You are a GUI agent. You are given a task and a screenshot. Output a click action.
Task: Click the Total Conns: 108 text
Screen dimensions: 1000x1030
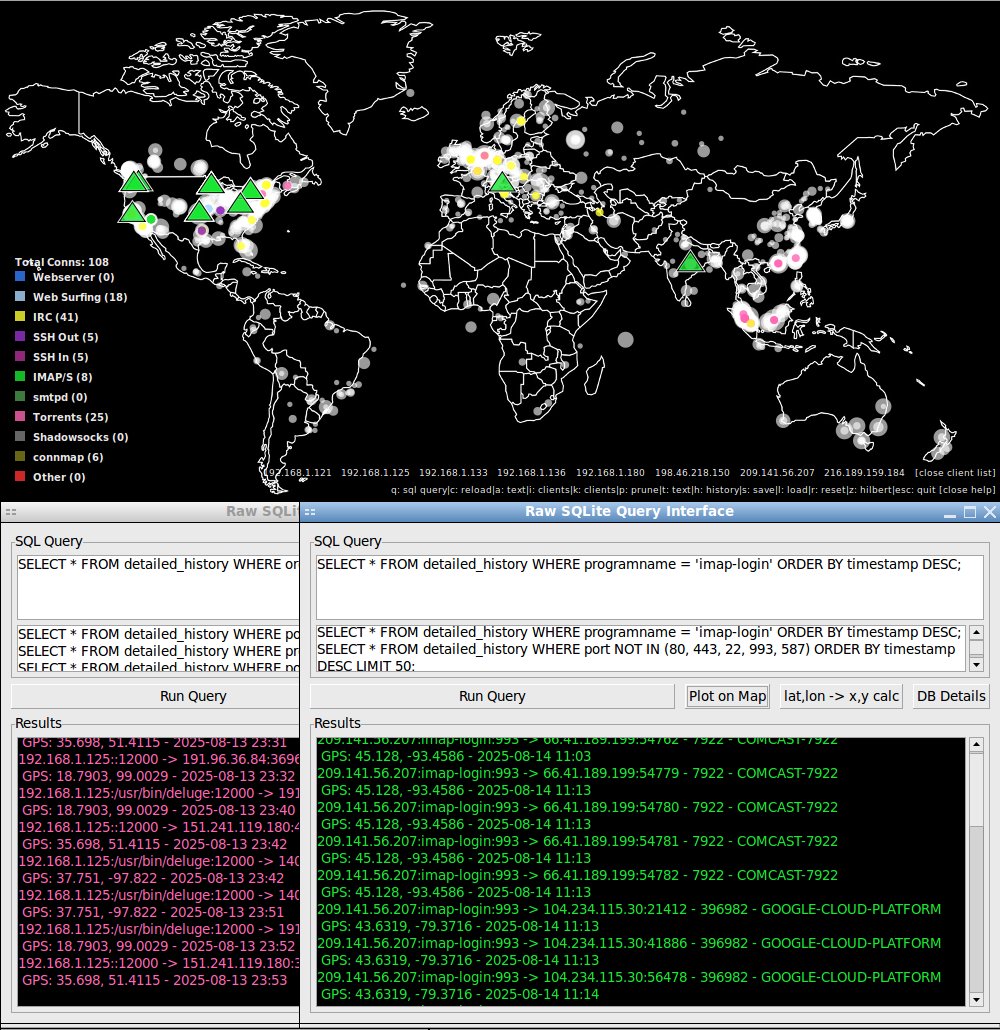point(62,262)
